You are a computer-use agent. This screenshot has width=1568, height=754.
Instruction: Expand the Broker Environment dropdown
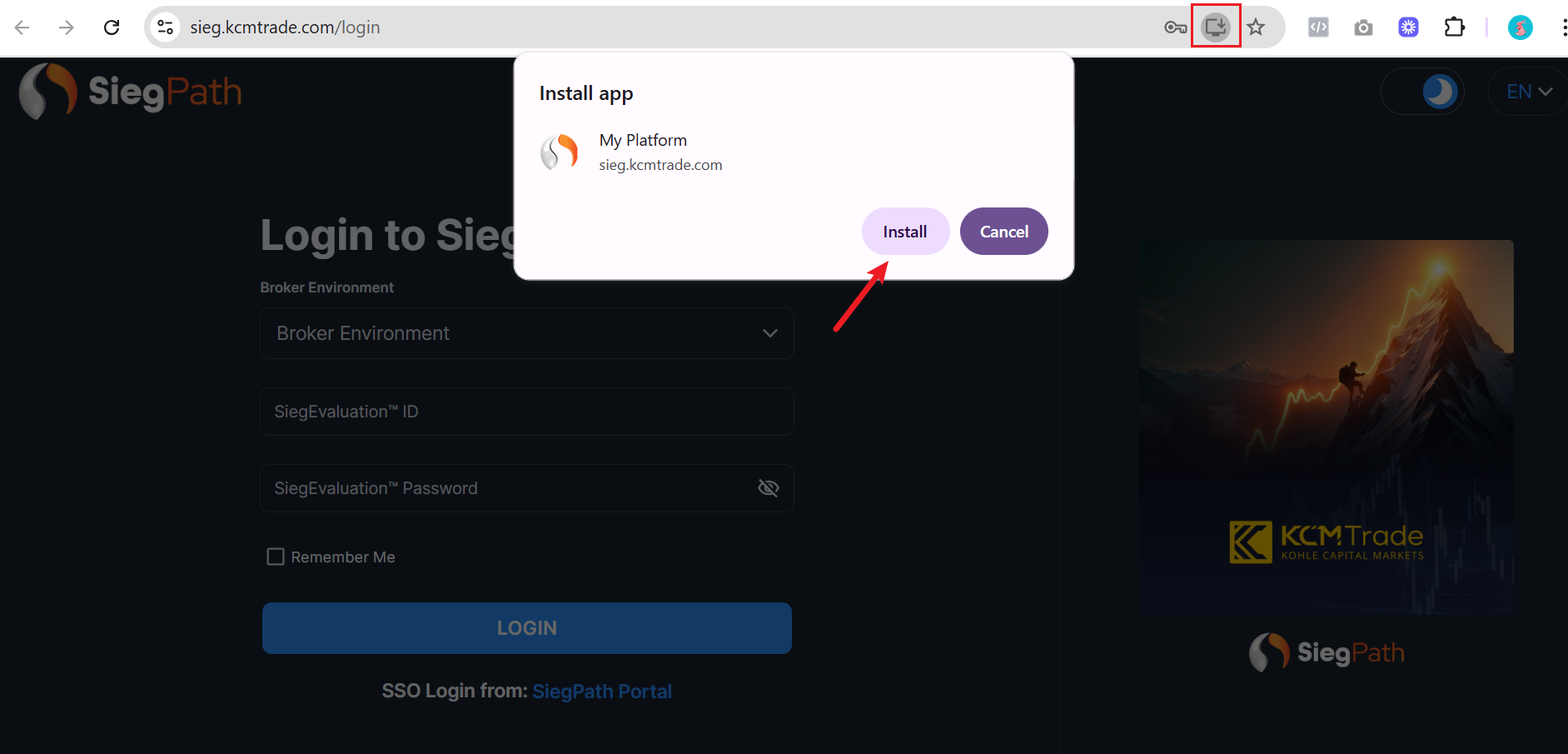tap(526, 333)
